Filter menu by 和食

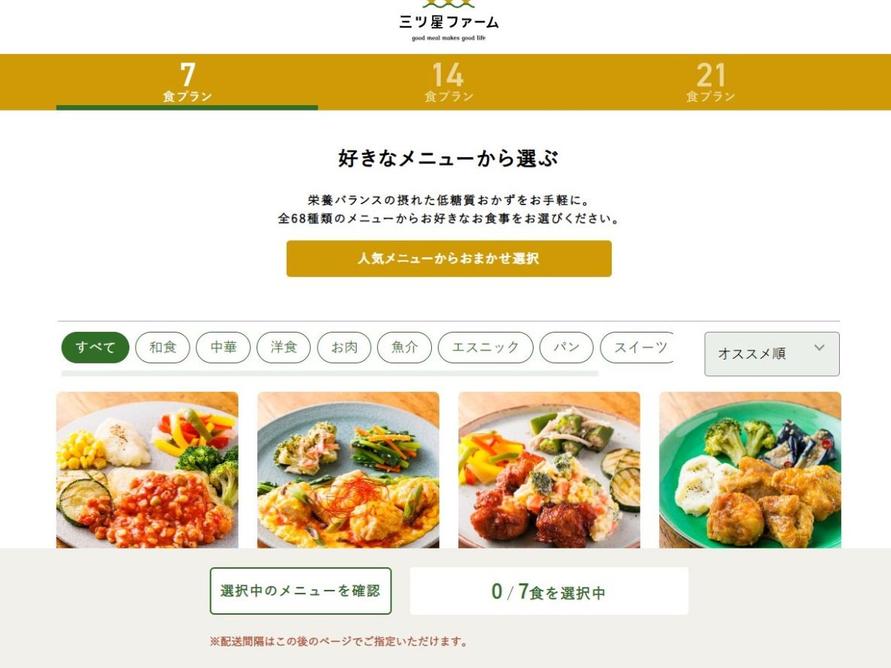pyautogui.click(x=163, y=347)
